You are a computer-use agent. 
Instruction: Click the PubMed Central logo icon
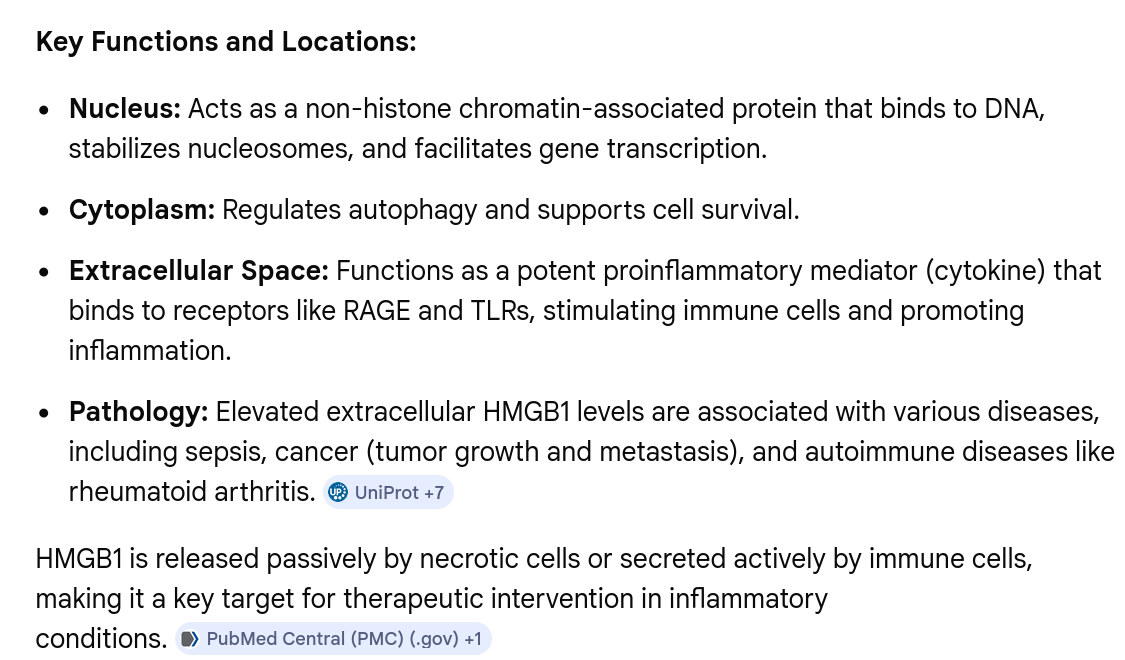189,638
